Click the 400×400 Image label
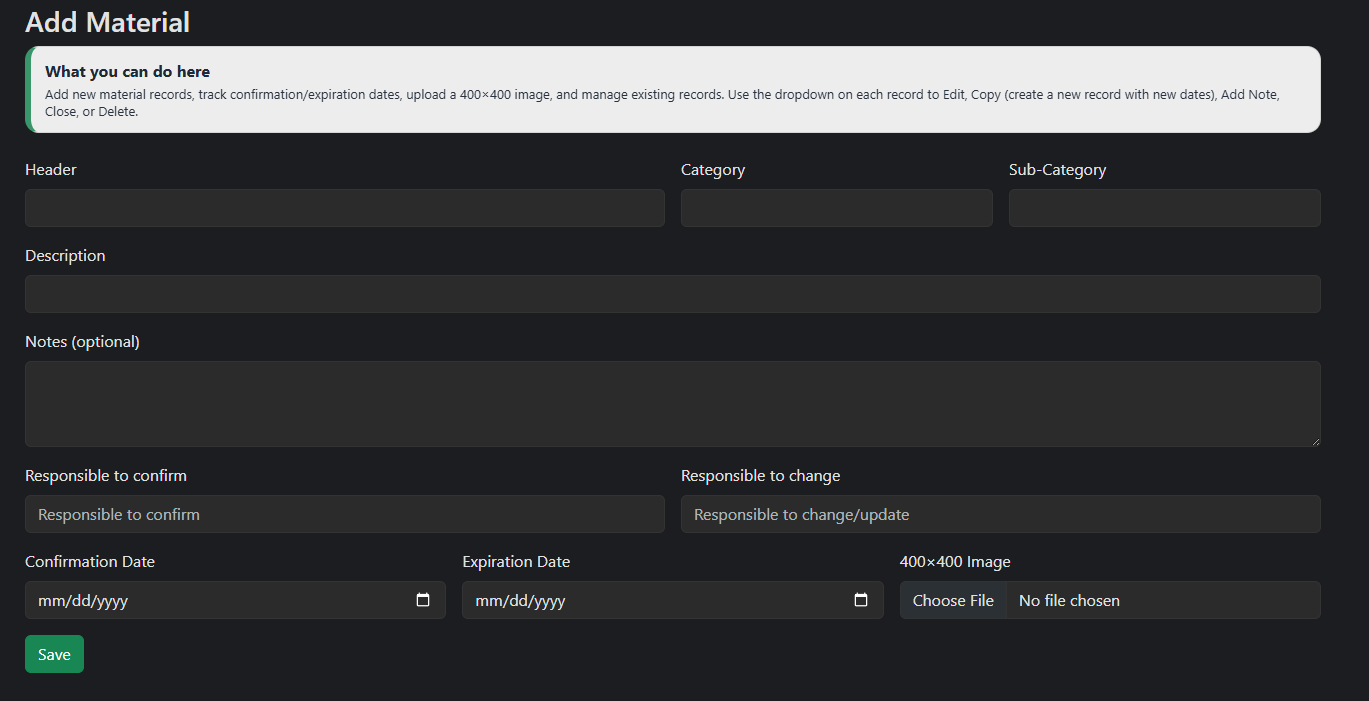Screen dimensions: 1369x701 pos(954,562)
